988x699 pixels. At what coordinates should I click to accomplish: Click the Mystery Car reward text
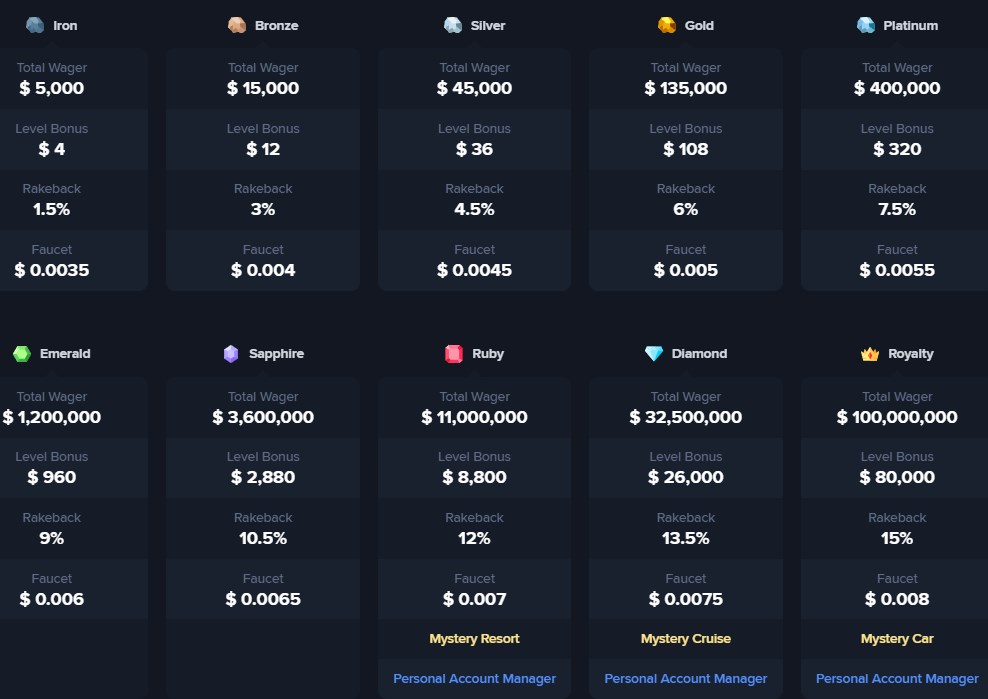pos(897,638)
